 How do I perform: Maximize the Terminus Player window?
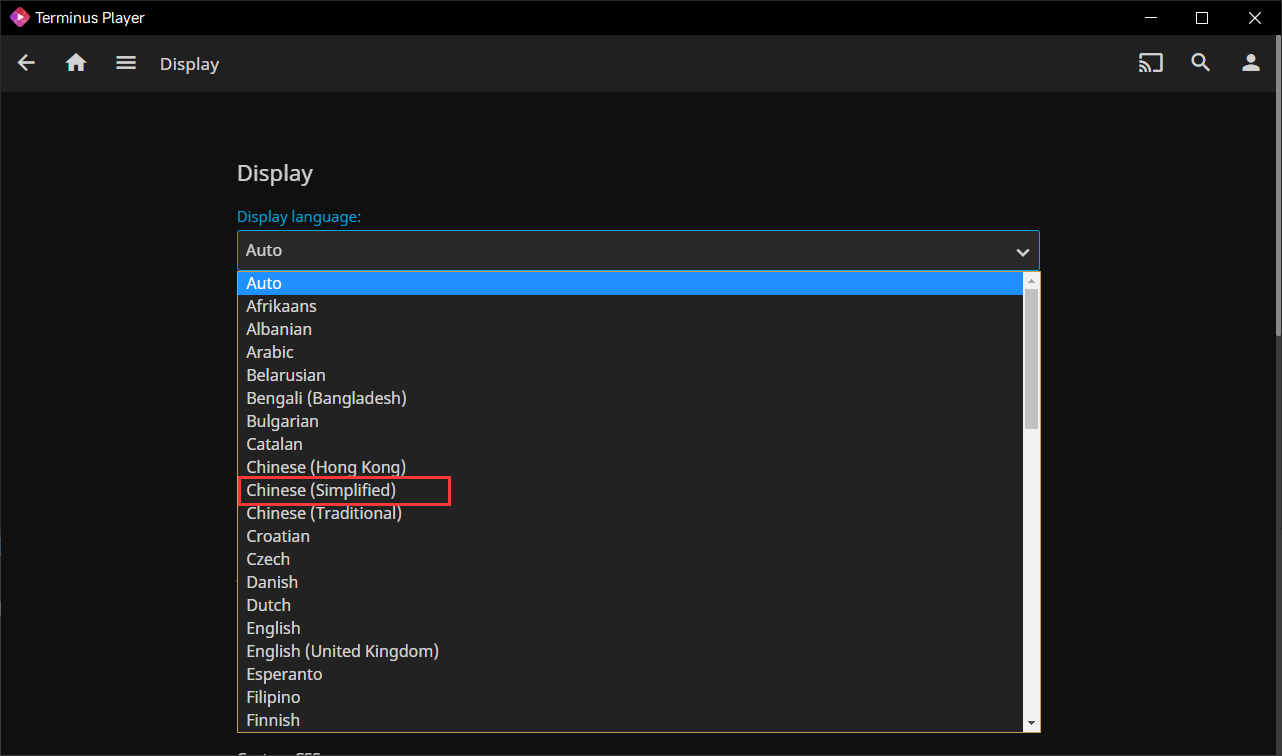tap(1202, 17)
